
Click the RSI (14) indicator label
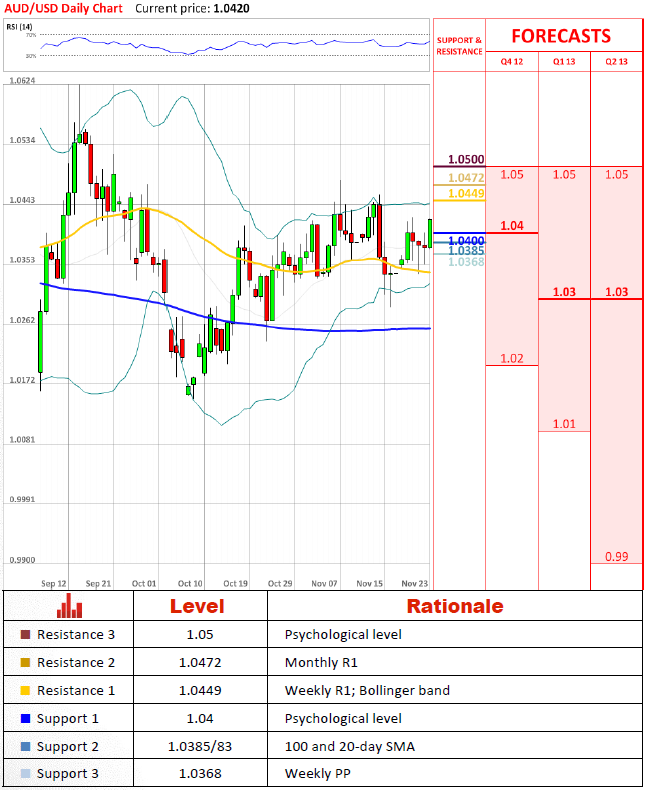coord(19,27)
